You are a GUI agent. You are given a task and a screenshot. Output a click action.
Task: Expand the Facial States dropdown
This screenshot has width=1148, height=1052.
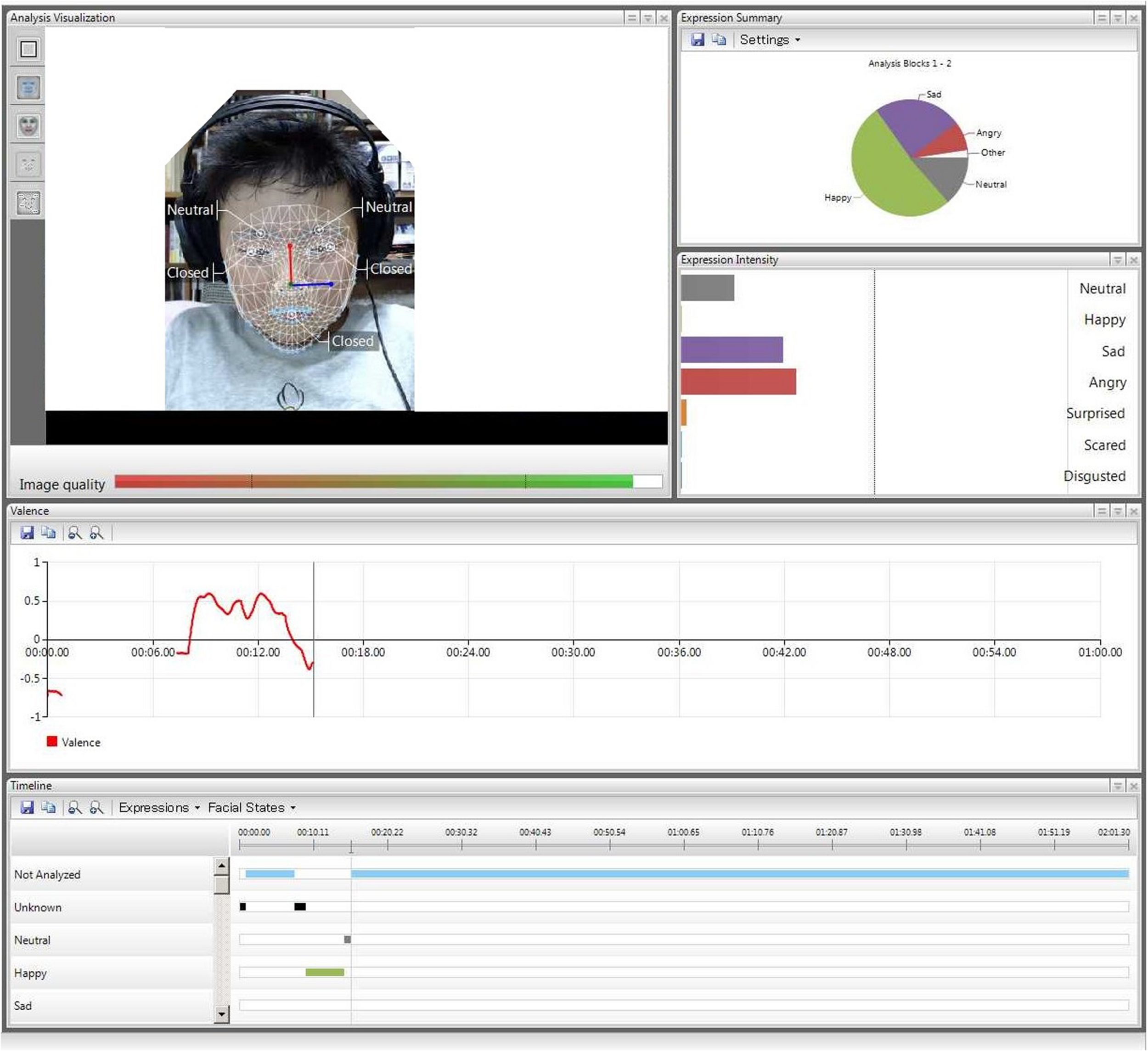coord(251,807)
